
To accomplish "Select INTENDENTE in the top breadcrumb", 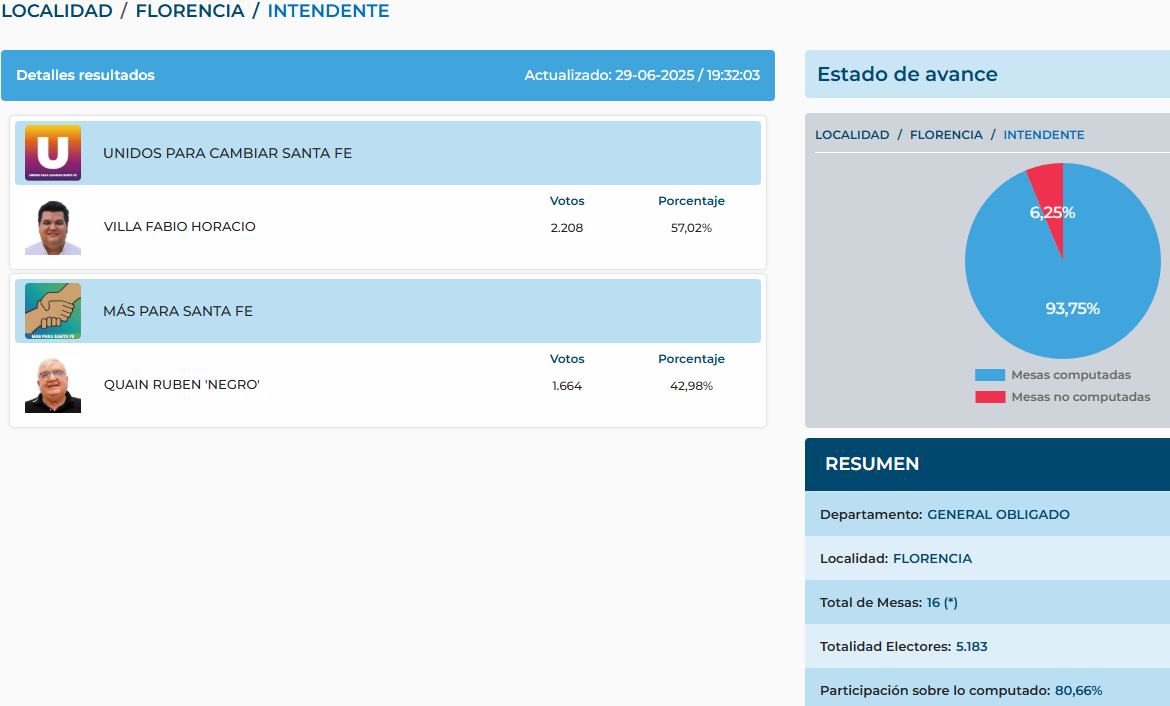I will (x=328, y=12).
